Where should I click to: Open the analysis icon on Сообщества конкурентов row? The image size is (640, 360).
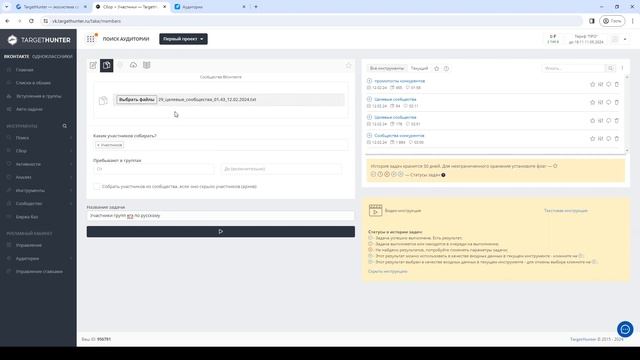(x=600, y=139)
